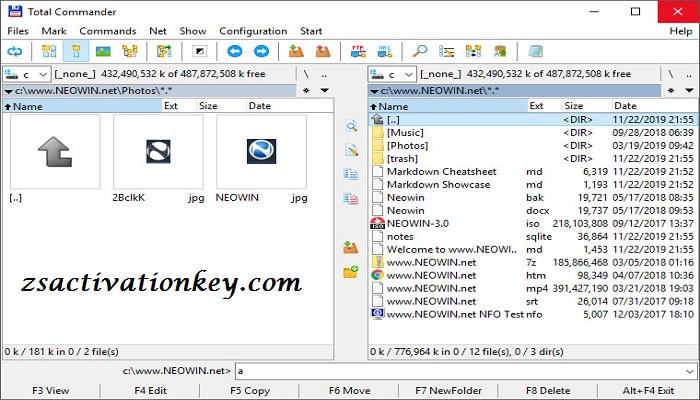This screenshot has width=700, height=400.
Task: Click the F6 Move button
Action: [x=350, y=391]
